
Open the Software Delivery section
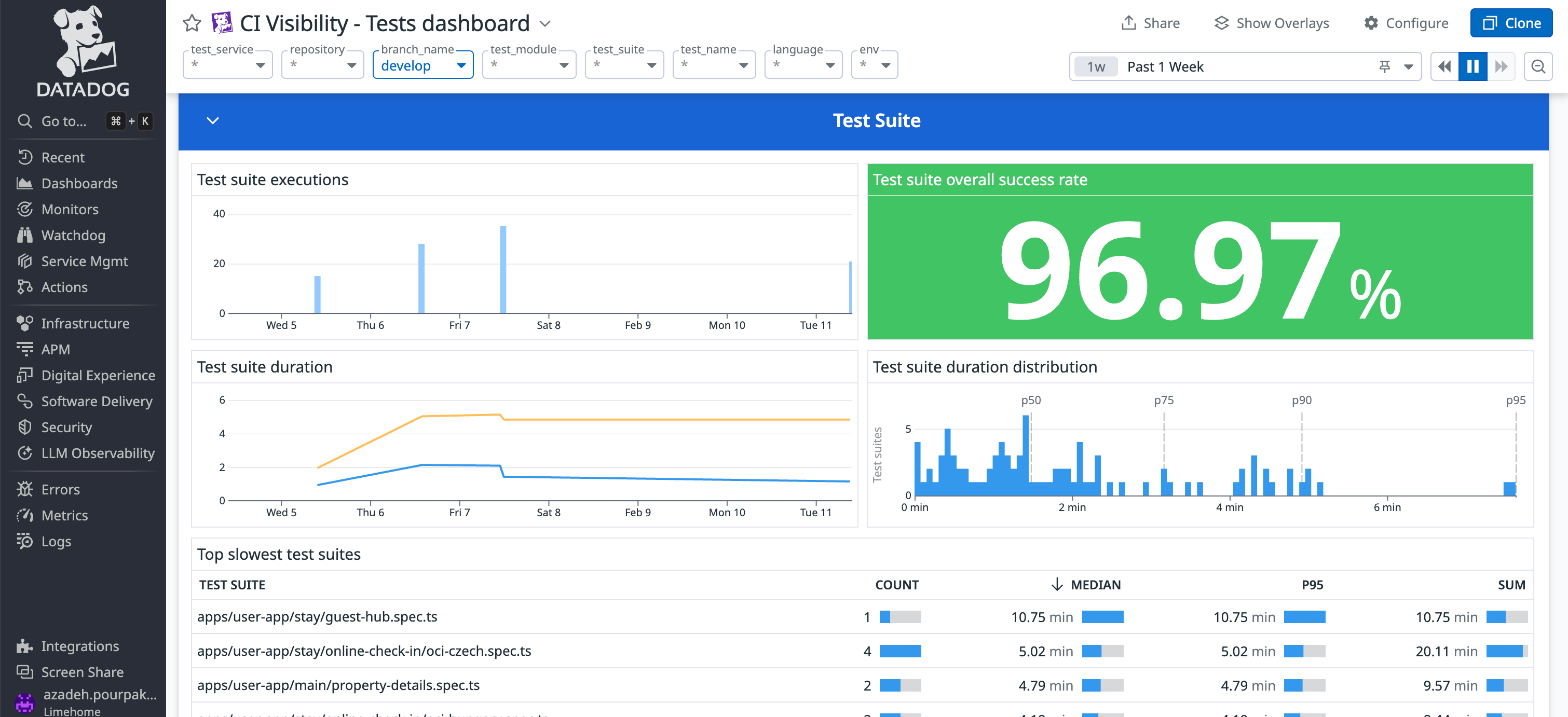coord(97,401)
